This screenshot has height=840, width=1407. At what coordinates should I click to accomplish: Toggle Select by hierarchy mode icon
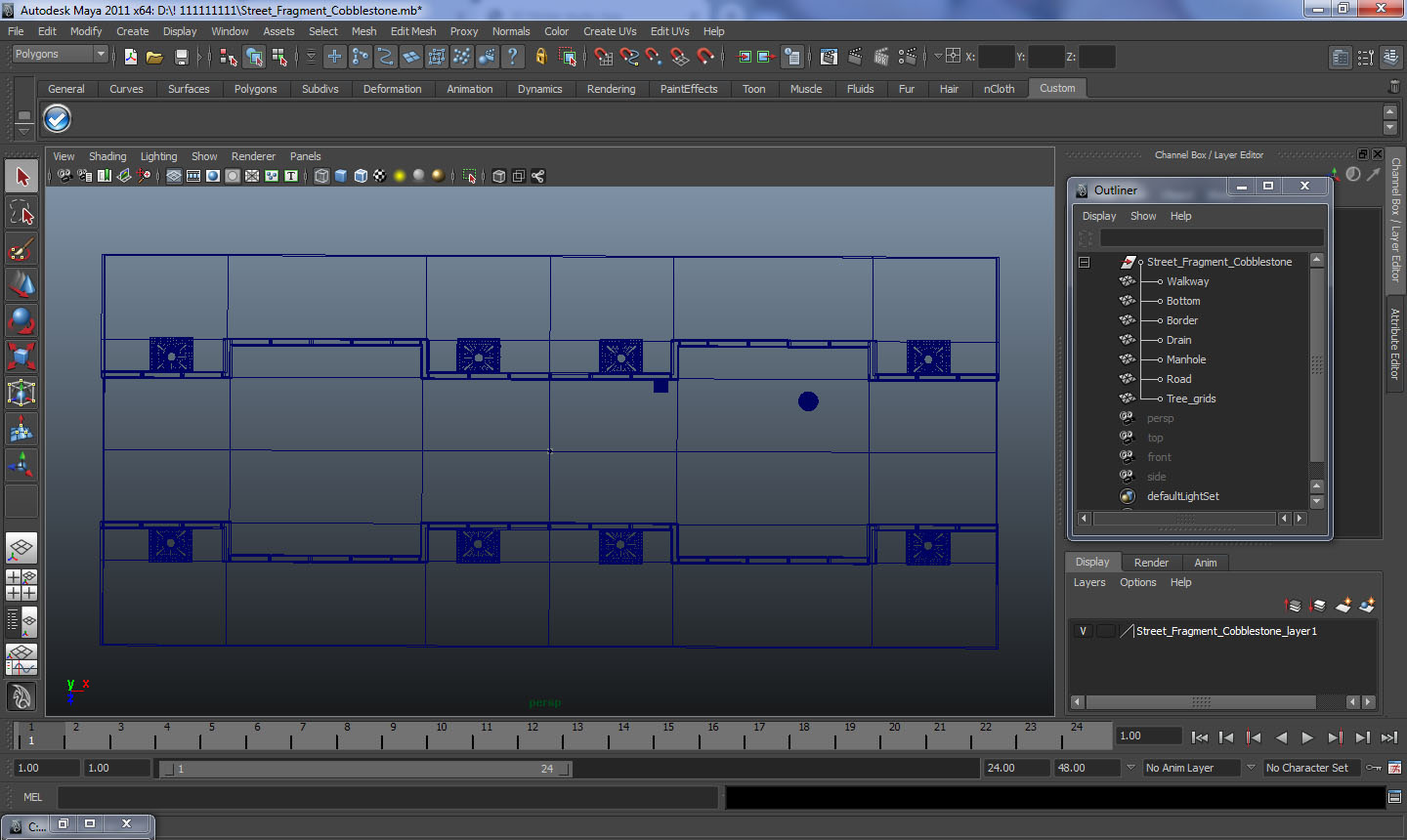point(229,57)
